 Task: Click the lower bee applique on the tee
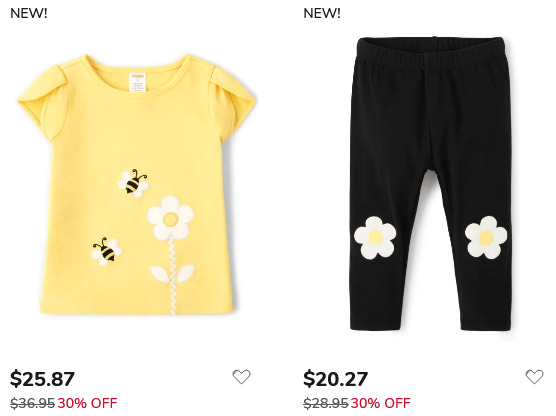click(x=107, y=251)
